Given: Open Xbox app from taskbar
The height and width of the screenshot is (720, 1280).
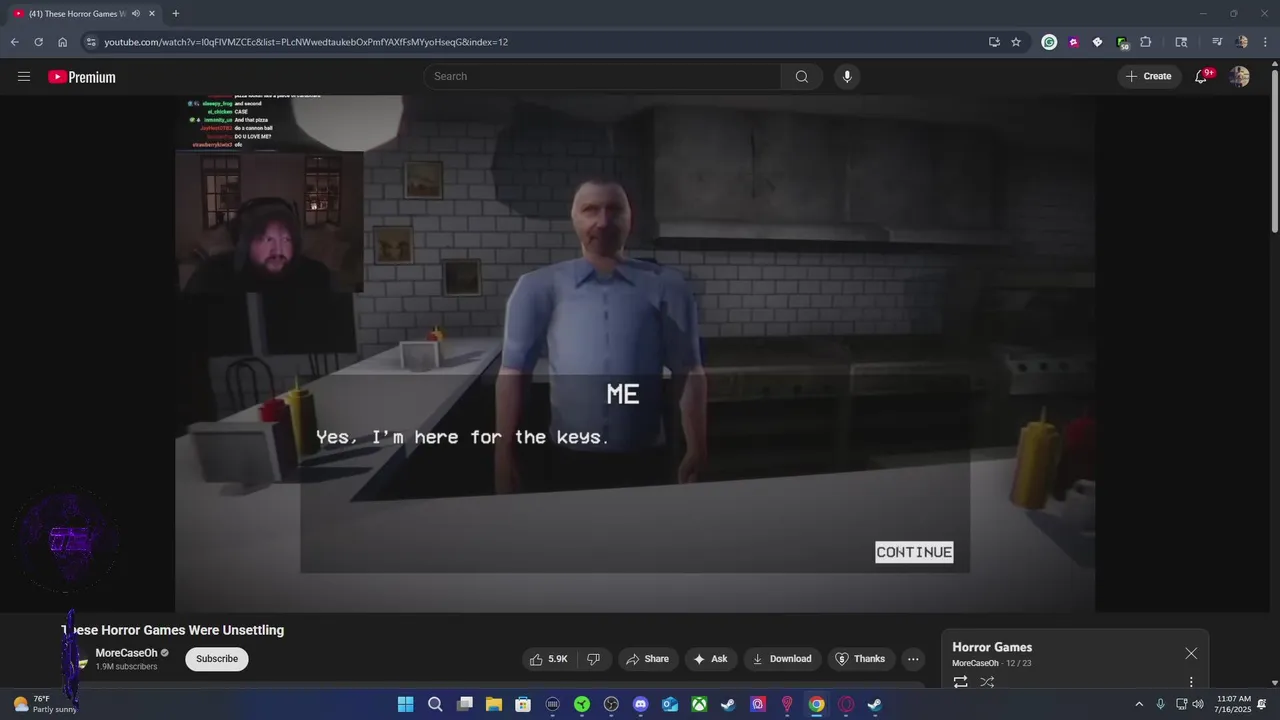Looking at the screenshot, I should click(x=699, y=704).
